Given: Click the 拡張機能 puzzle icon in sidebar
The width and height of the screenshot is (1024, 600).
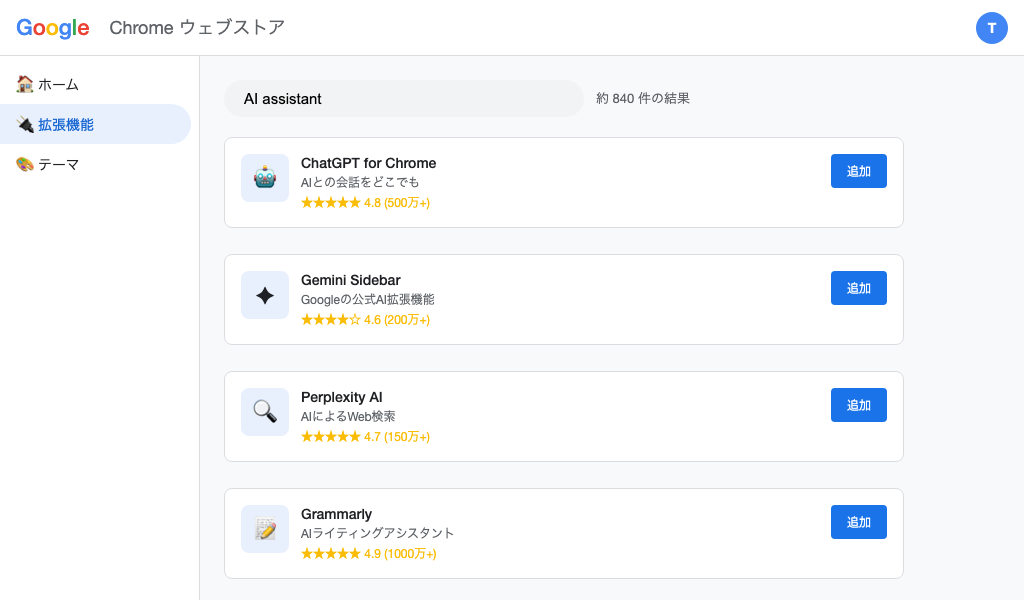Looking at the screenshot, I should (x=24, y=124).
